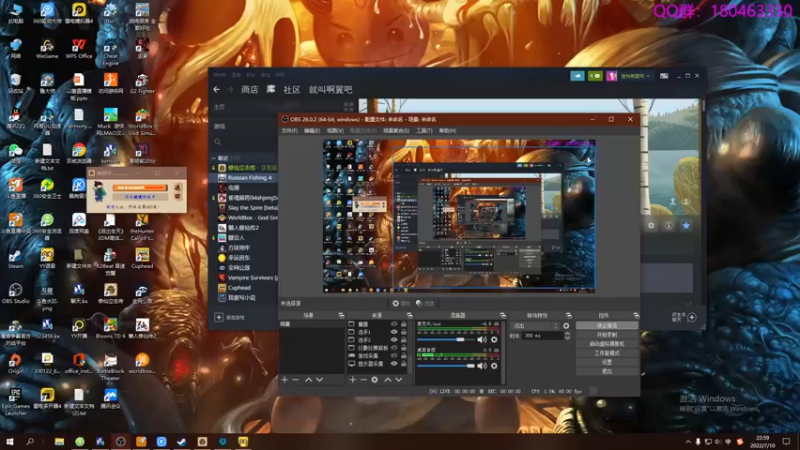The width and height of the screenshot is (800, 450).
Task: Favorite the game with the star icon
Action: click(686, 225)
